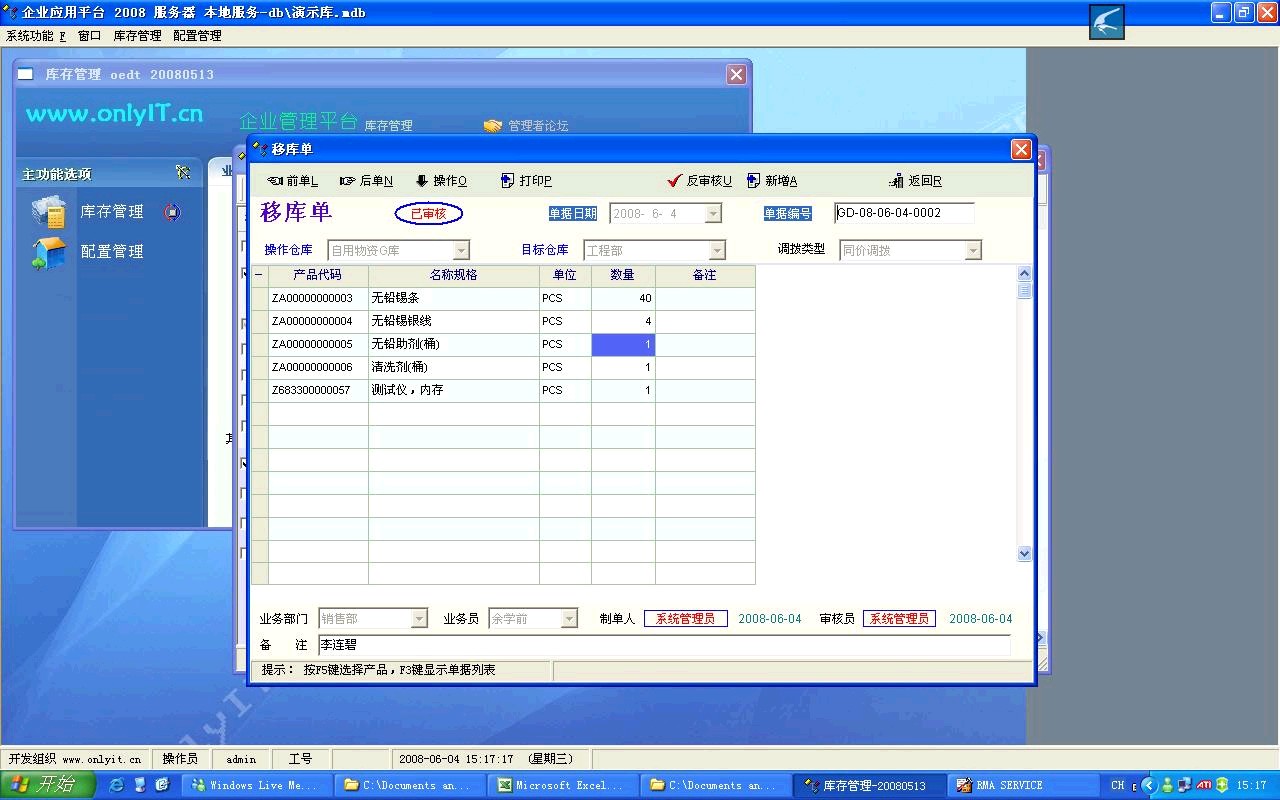
Task: Expand the 操作仓库 dropdown
Action: click(461, 250)
